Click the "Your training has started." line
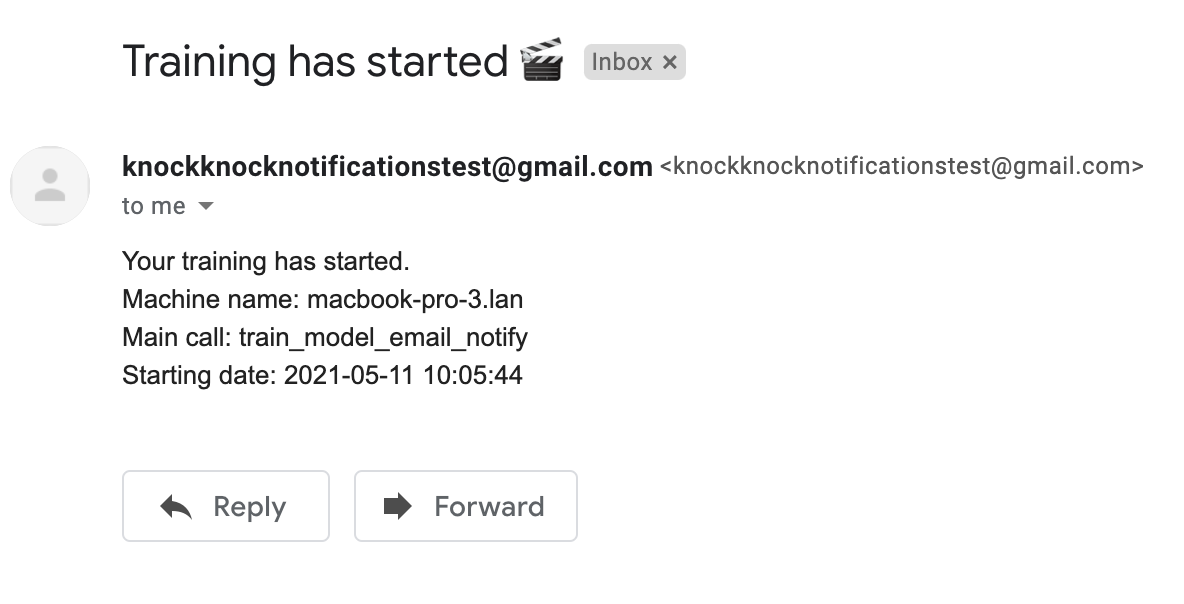Viewport: 1184px width, 604px height. [x=266, y=262]
